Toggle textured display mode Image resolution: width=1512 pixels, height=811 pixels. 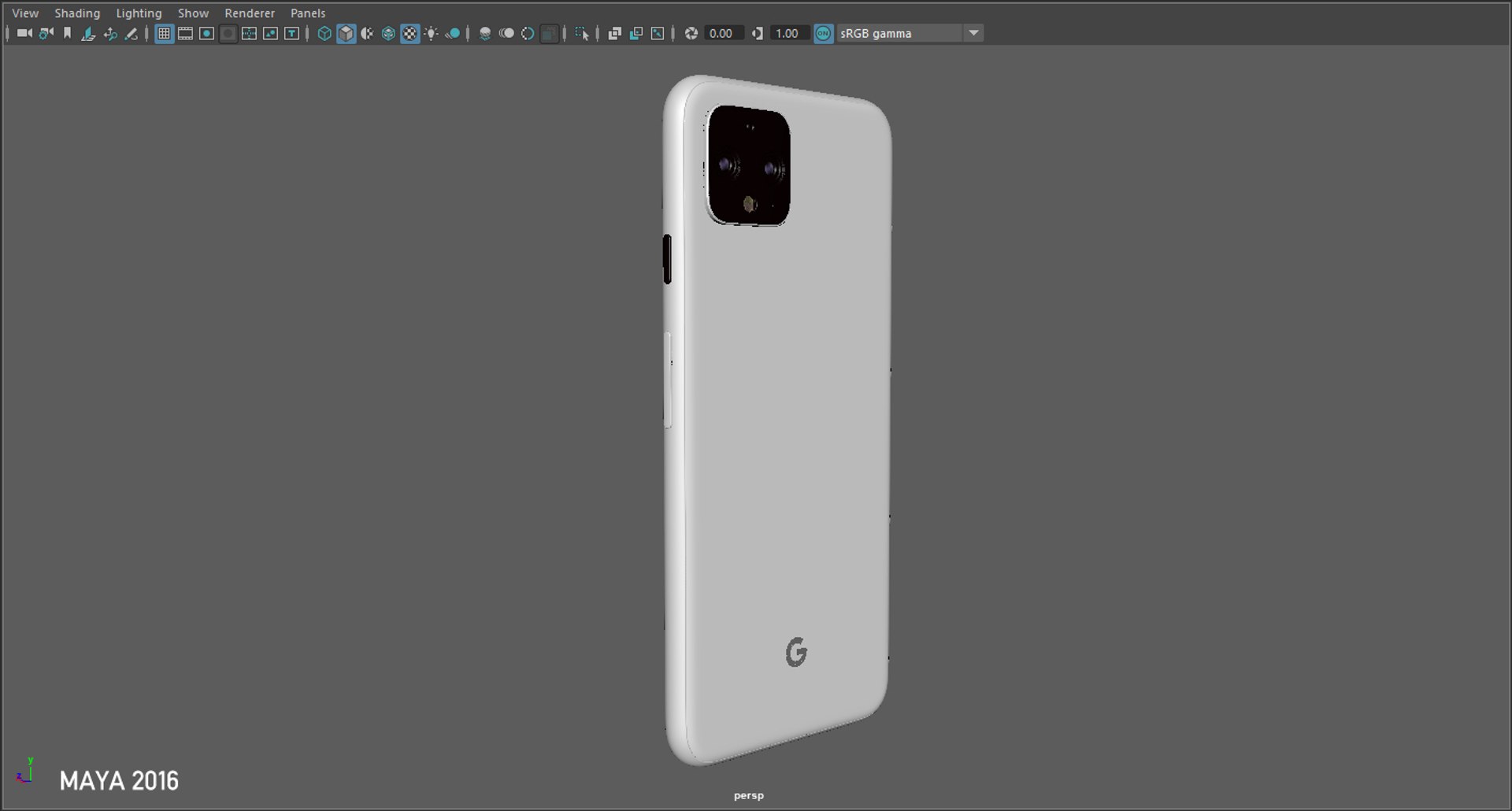click(409, 33)
